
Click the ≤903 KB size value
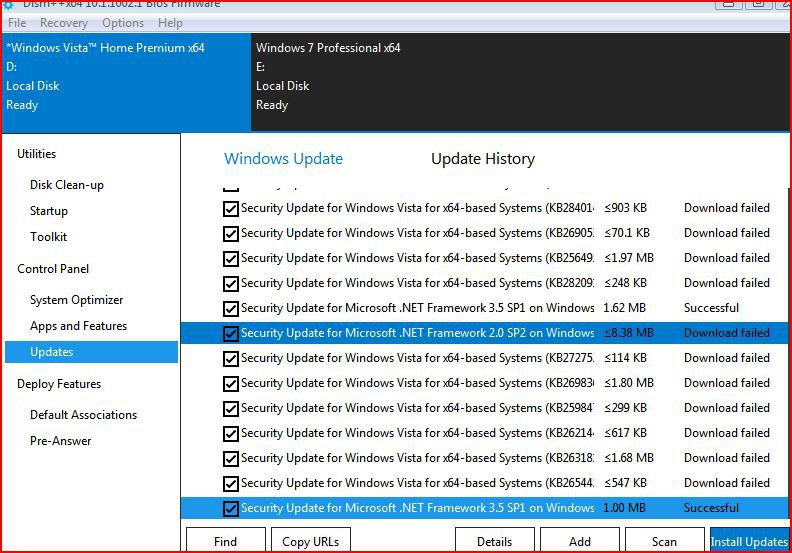(625, 208)
